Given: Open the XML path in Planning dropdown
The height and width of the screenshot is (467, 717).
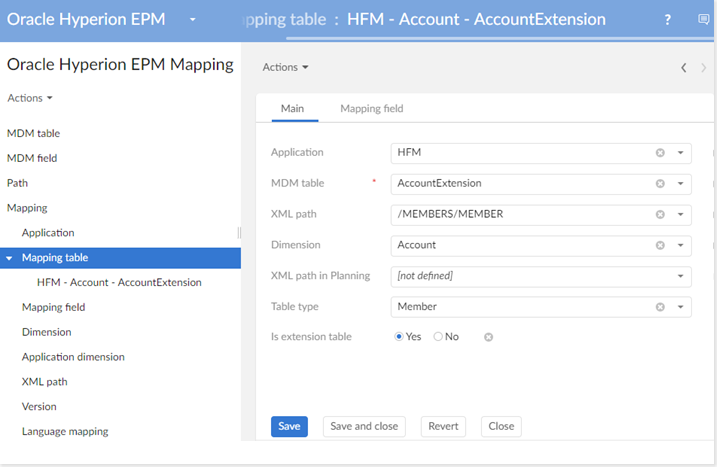Looking at the screenshot, I should tap(680, 276).
